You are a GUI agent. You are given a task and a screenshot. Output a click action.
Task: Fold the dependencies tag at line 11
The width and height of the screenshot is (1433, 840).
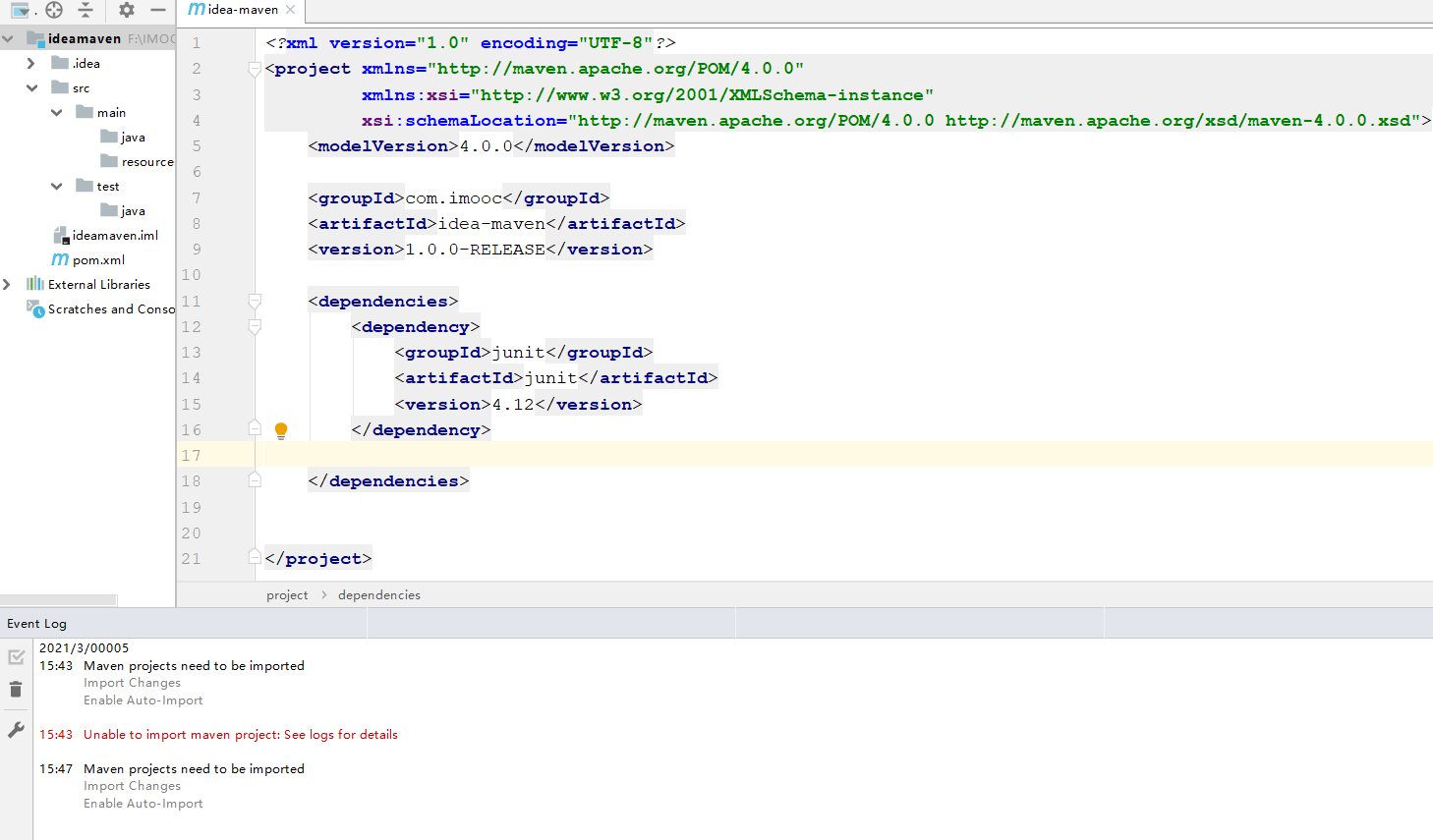[x=255, y=302]
